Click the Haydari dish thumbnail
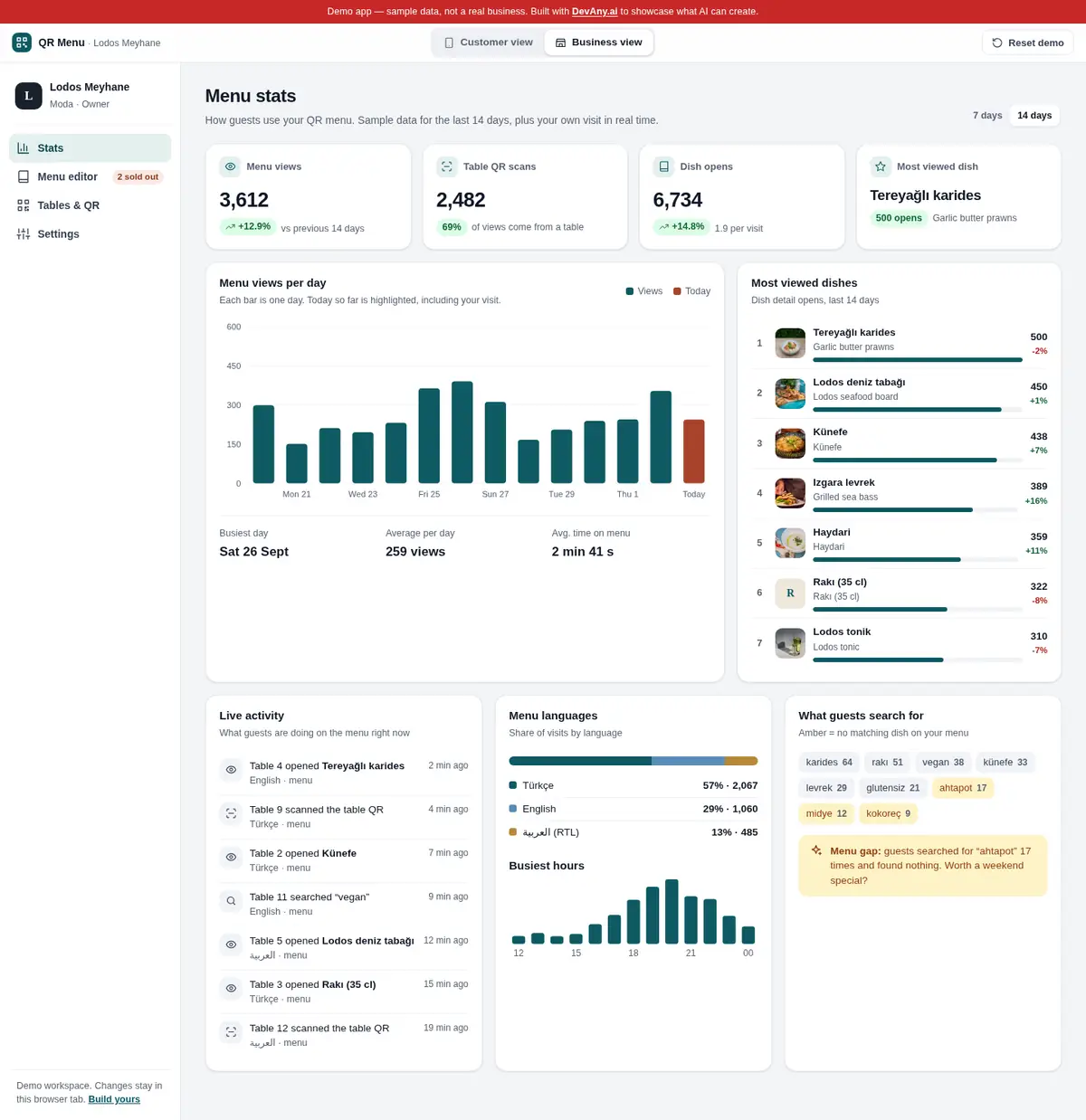The height and width of the screenshot is (1120, 1086). (x=790, y=543)
